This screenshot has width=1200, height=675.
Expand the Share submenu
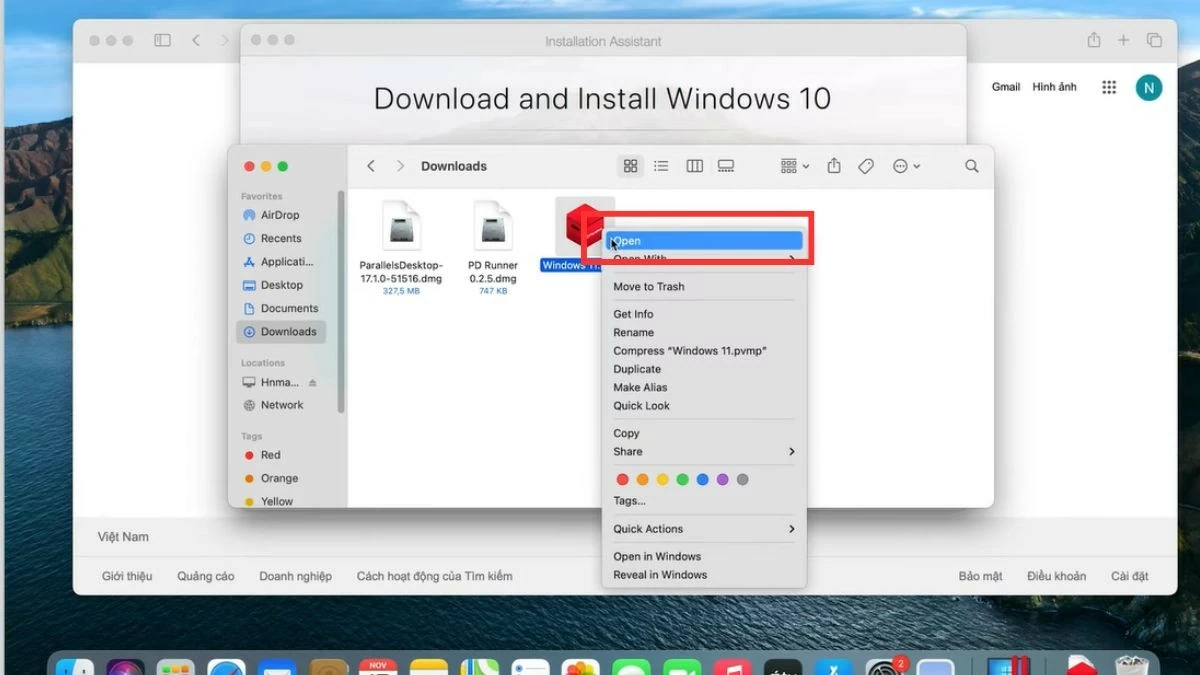pos(704,452)
